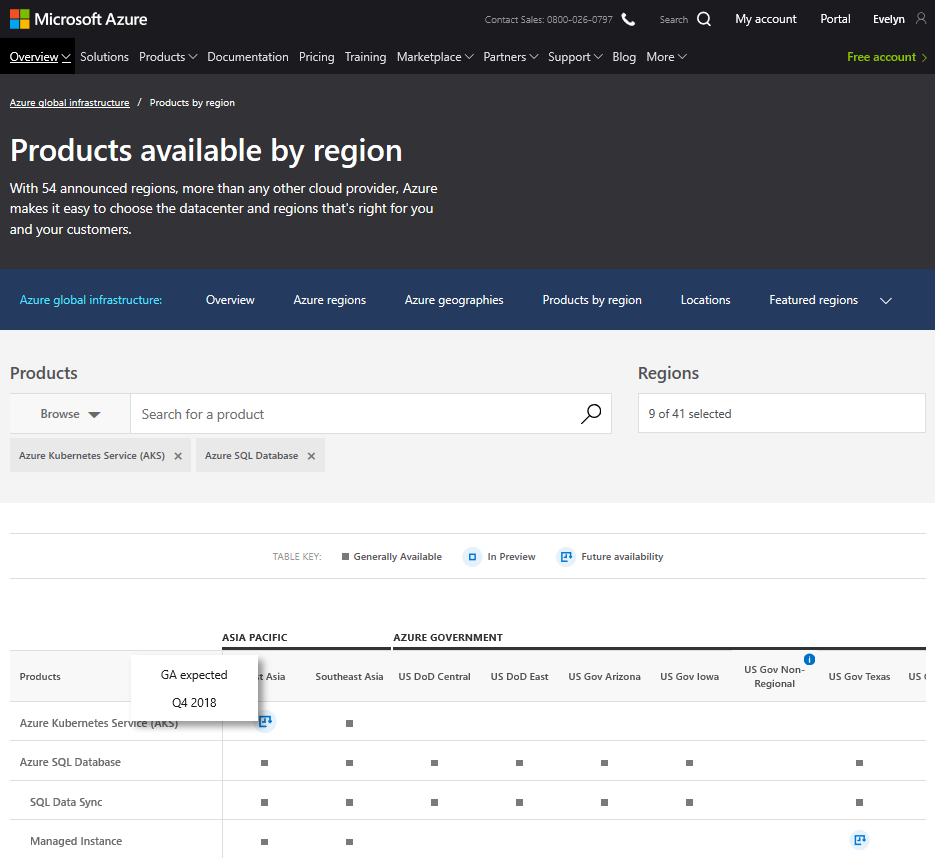Click the Southeast Asia column header
Image resolution: width=935 pixels, height=858 pixels.
(349, 677)
